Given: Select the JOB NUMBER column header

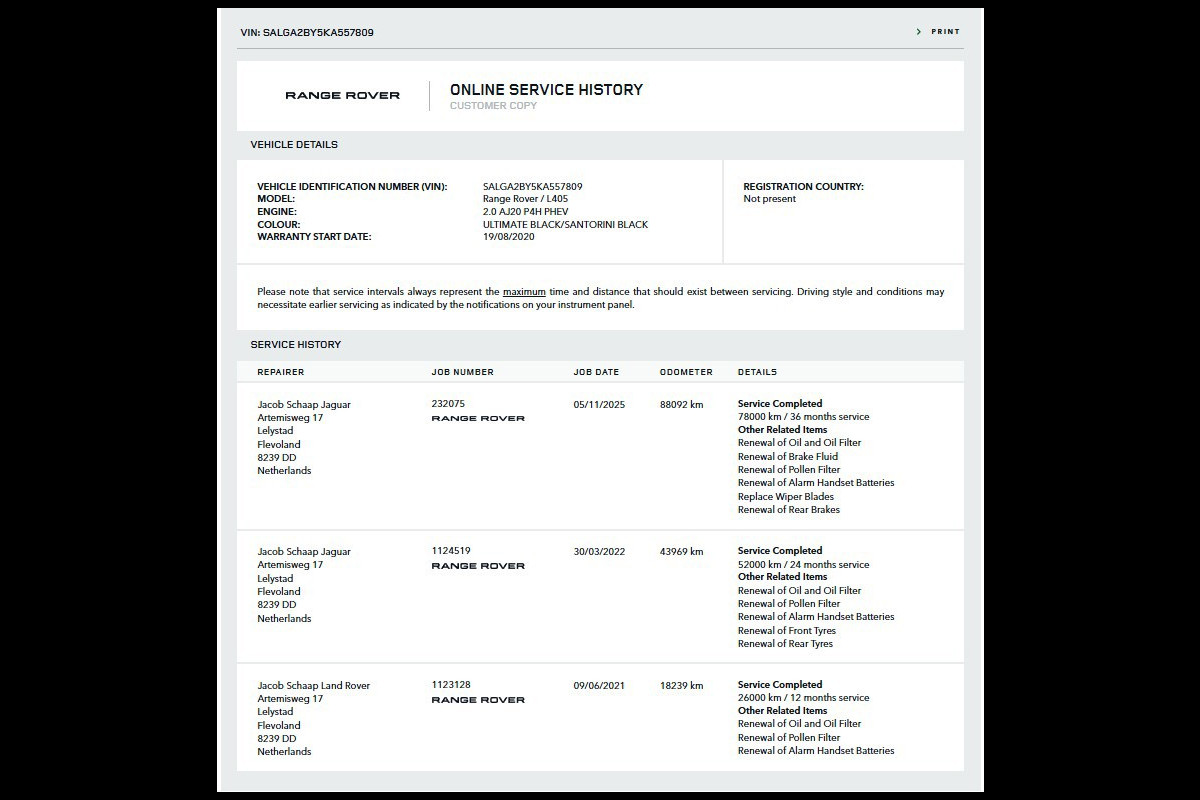Looking at the screenshot, I should [x=462, y=372].
